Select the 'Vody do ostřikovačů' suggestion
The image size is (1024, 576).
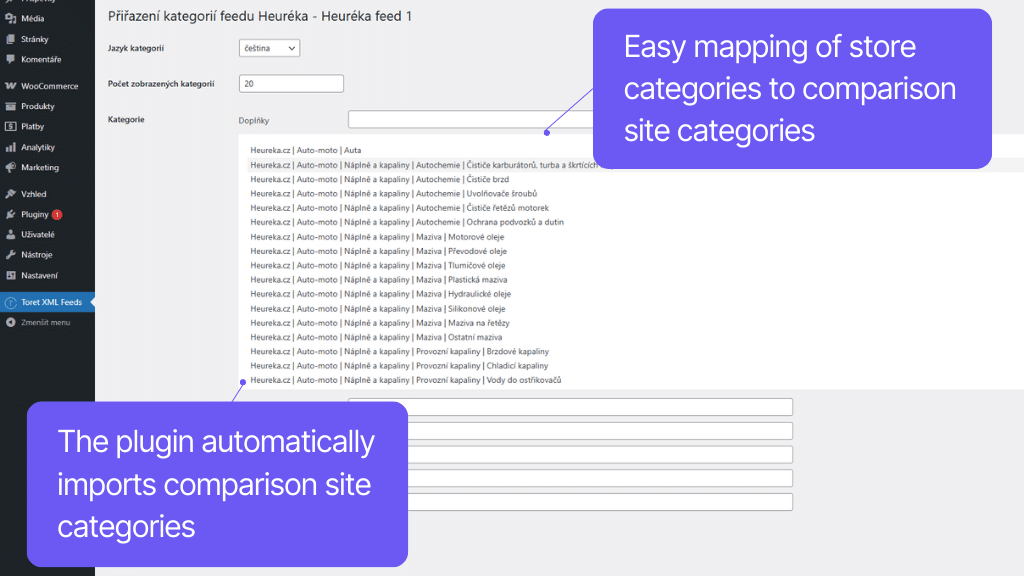point(406,381)
